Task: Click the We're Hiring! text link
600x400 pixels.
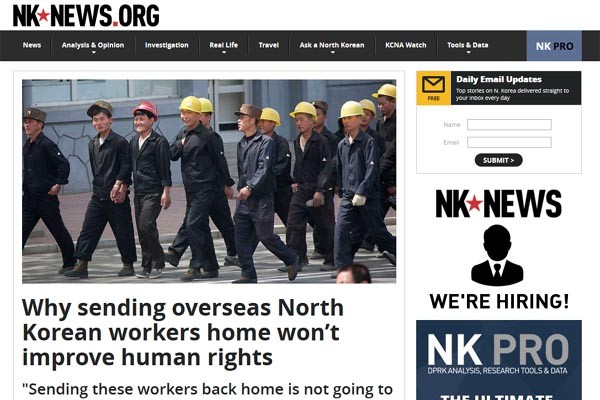Action: (x=499, y=301)
